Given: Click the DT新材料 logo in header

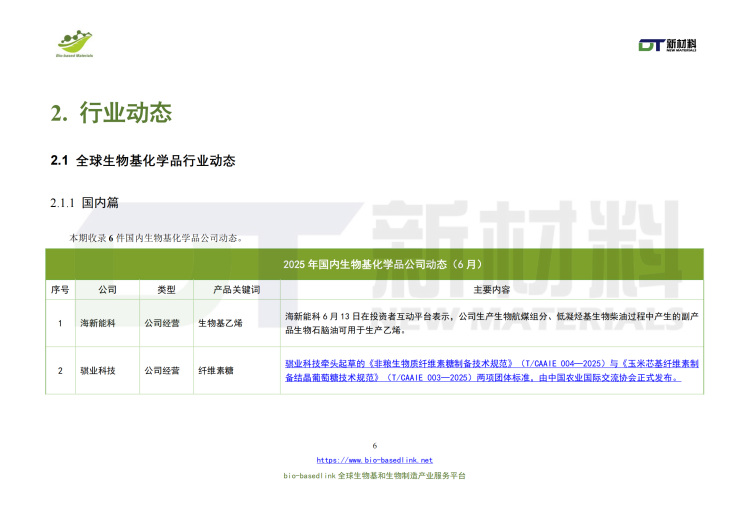Looking at the screenshot, I should pos(667,45).
